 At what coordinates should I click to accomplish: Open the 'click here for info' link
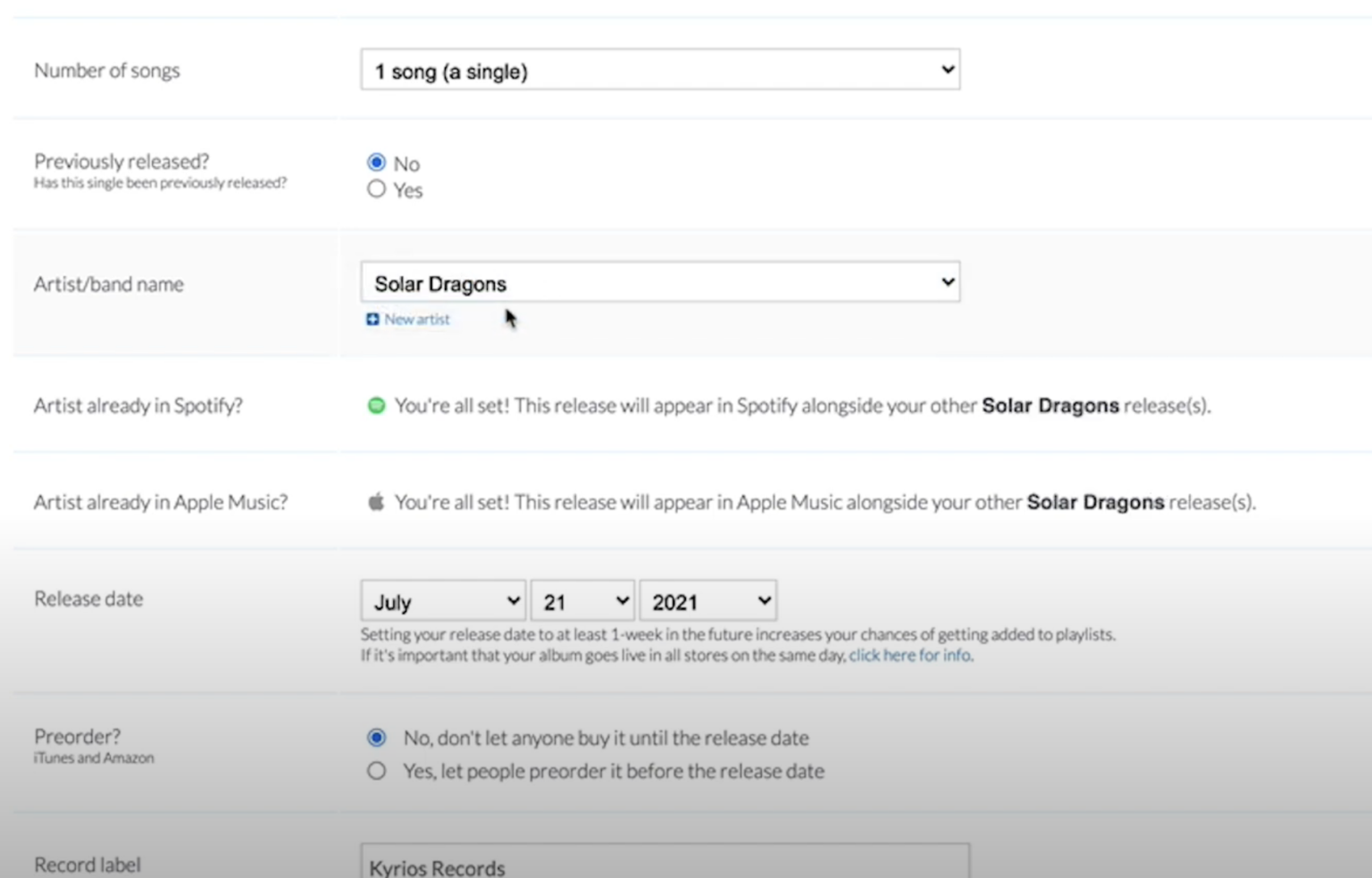910,655
